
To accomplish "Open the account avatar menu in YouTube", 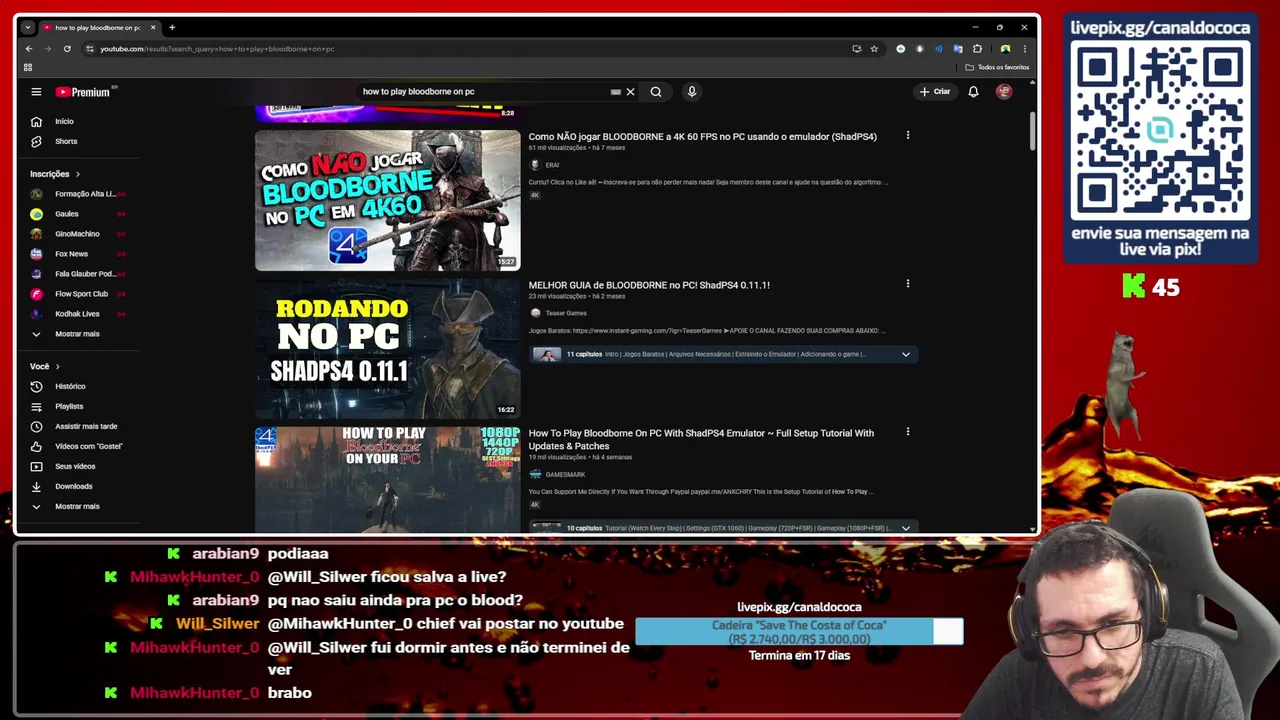I will click(1004, 92).
